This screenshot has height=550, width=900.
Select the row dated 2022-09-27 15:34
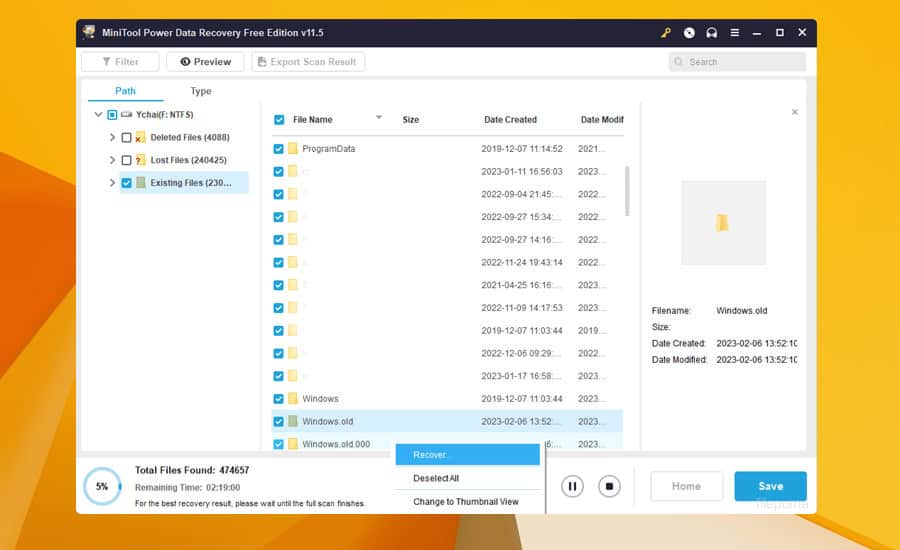click(447, 217)
